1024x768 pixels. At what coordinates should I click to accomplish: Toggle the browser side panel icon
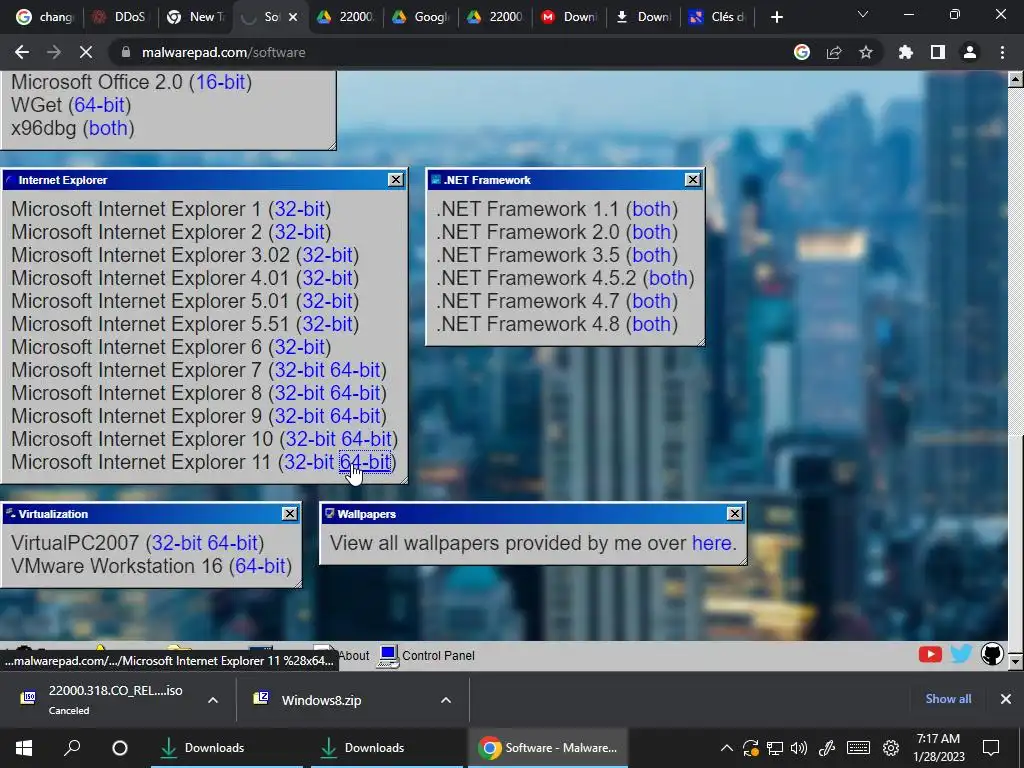(x=938, y=52)
